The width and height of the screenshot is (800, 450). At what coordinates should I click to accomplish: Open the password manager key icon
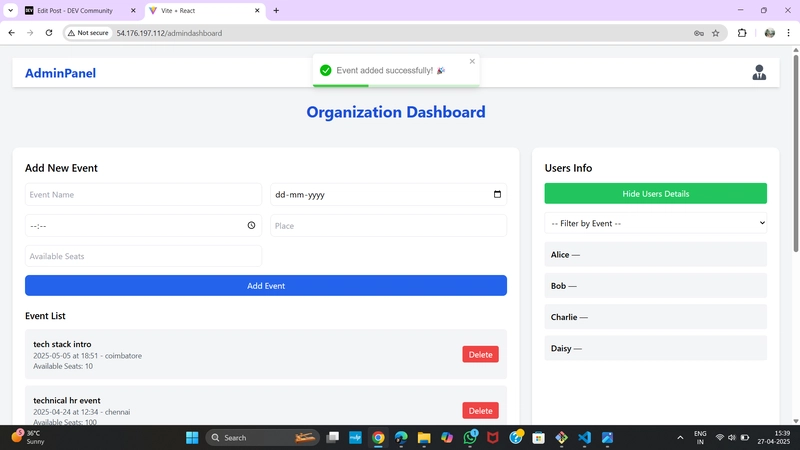(x=698, y=33)
